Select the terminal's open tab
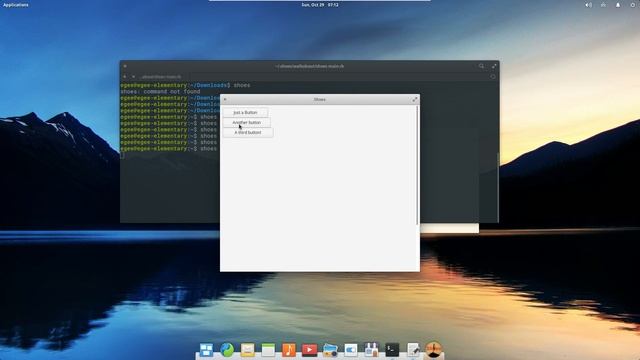 pos(160,77)
